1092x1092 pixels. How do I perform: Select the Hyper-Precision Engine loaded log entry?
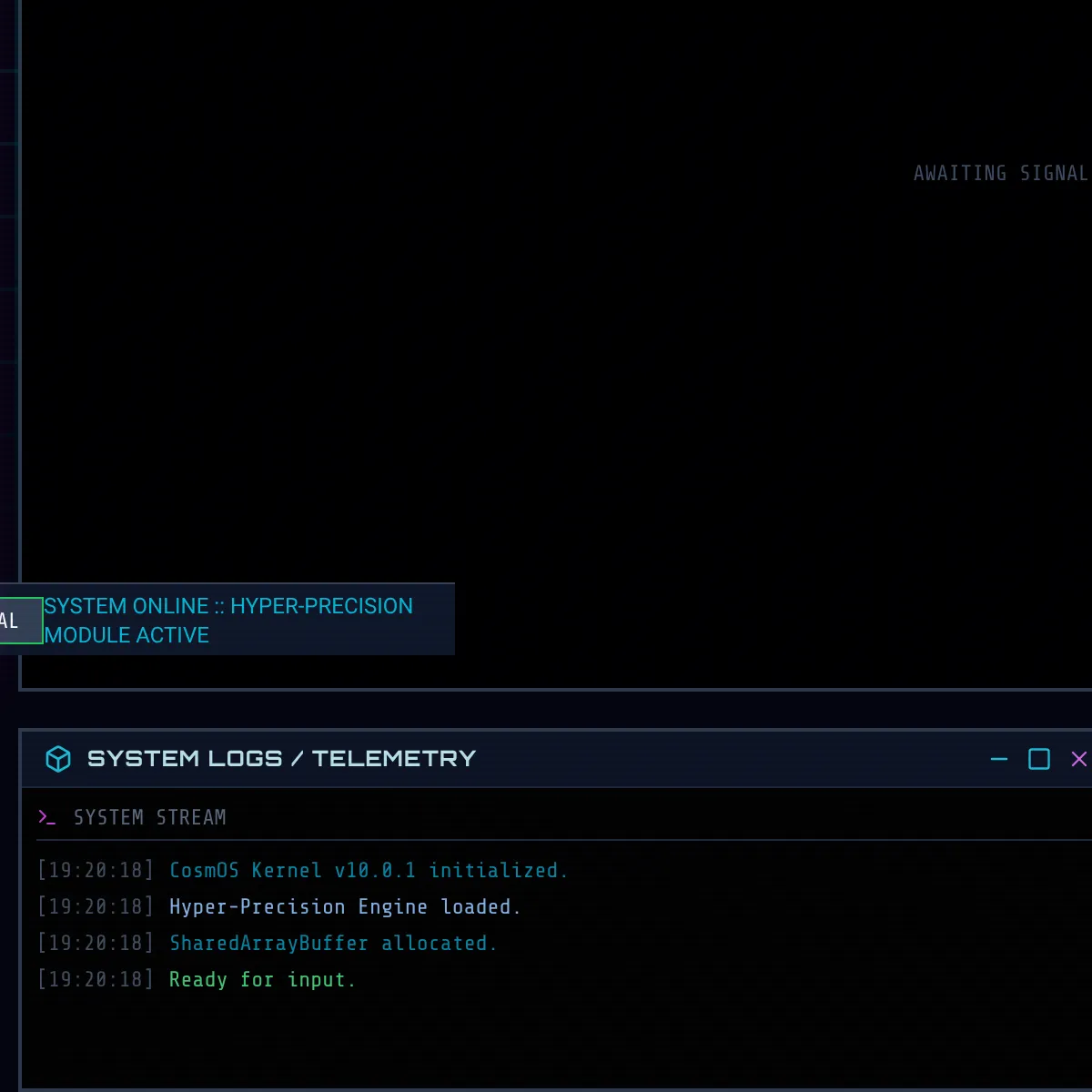[345, 906]
